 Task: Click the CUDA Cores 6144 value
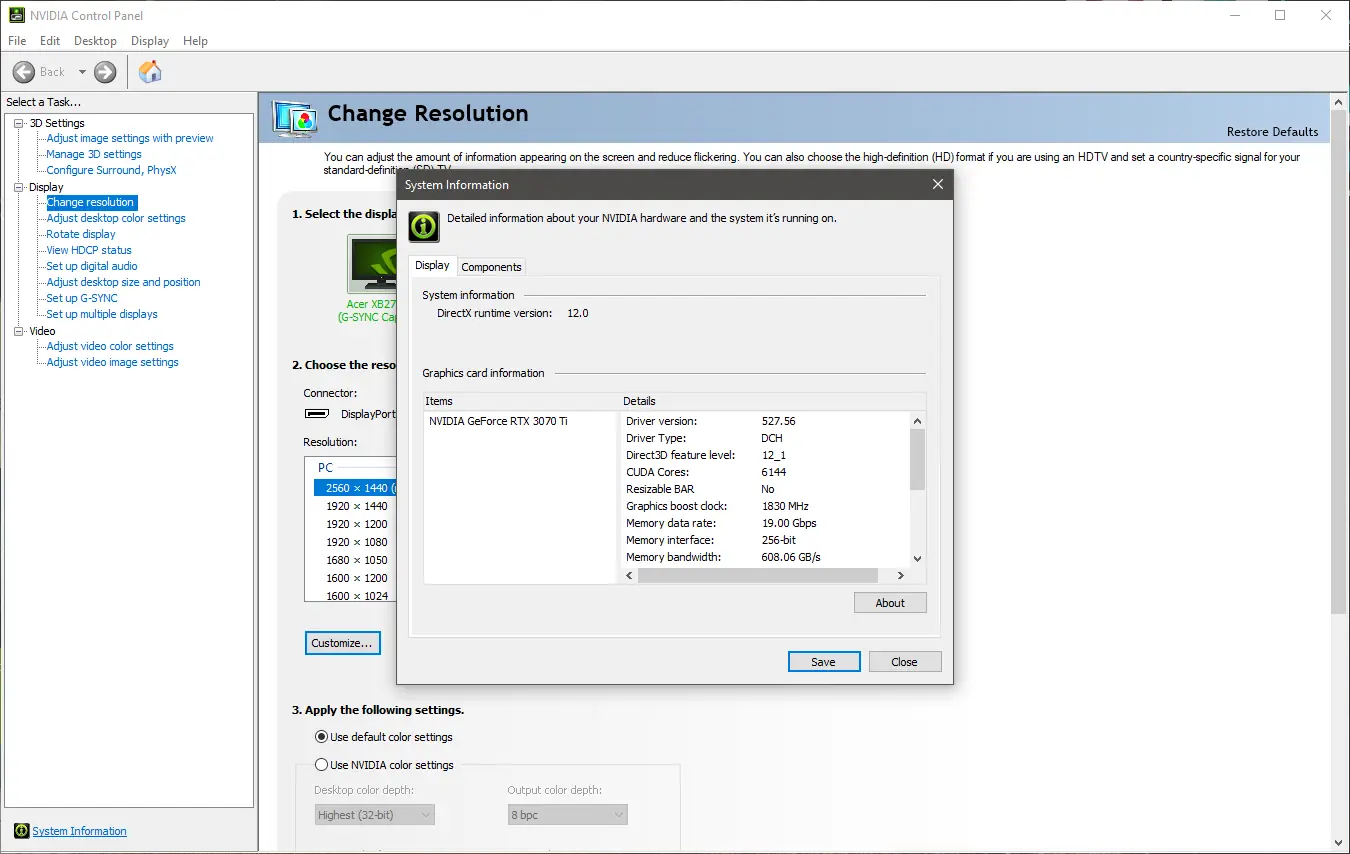775,472
